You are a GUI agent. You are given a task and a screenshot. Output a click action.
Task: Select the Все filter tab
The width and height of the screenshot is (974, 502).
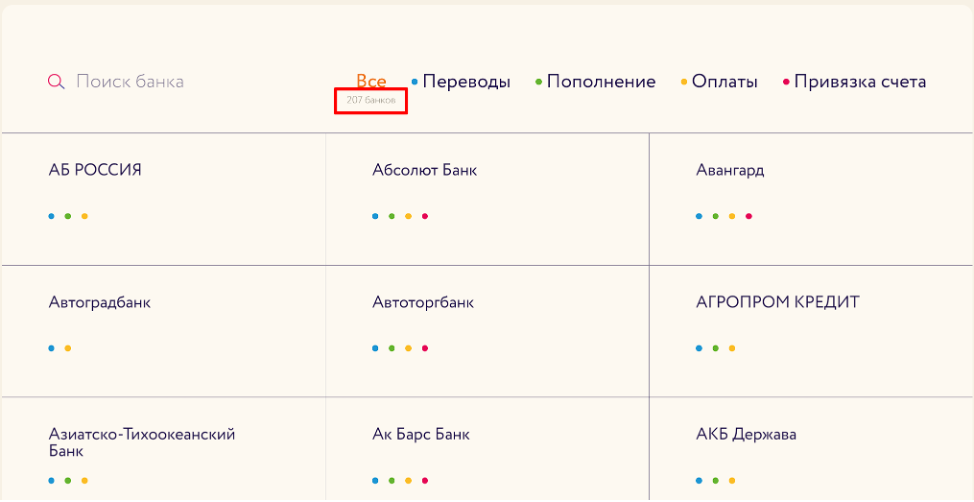pos(371,82)
